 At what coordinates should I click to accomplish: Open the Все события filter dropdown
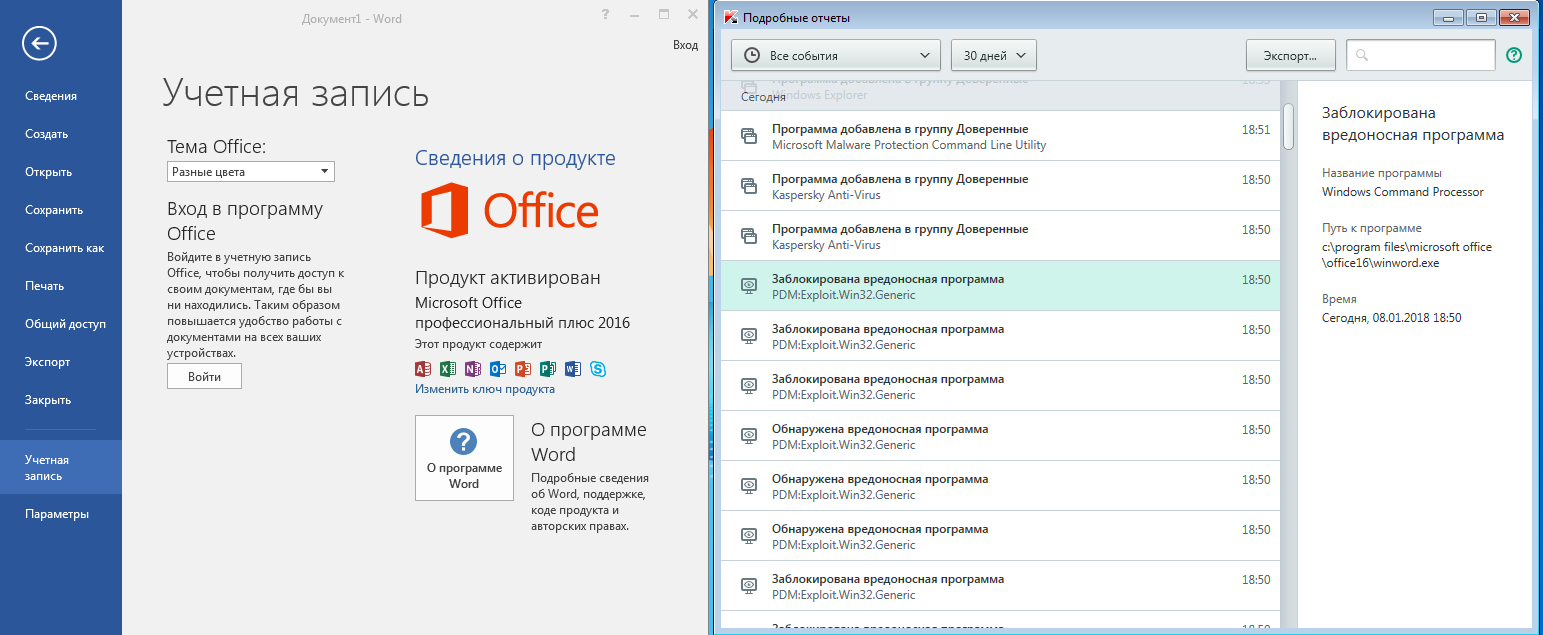tap(836, 55)
